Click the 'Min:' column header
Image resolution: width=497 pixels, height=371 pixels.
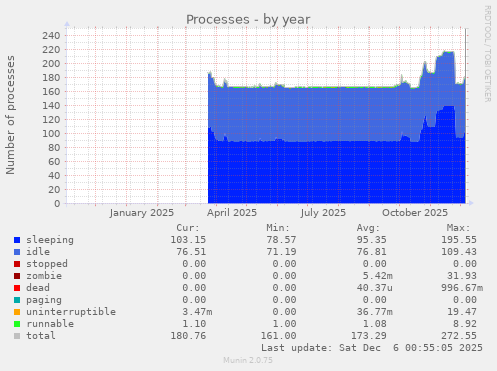tap(278, 228)
